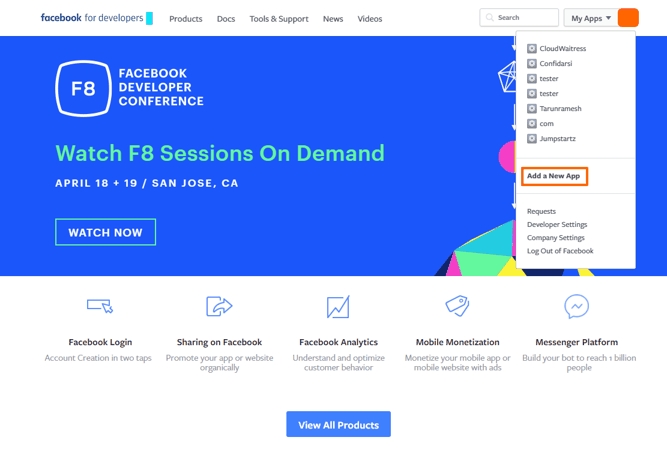
Task: Open the Products menu
Action: (186, 19)
